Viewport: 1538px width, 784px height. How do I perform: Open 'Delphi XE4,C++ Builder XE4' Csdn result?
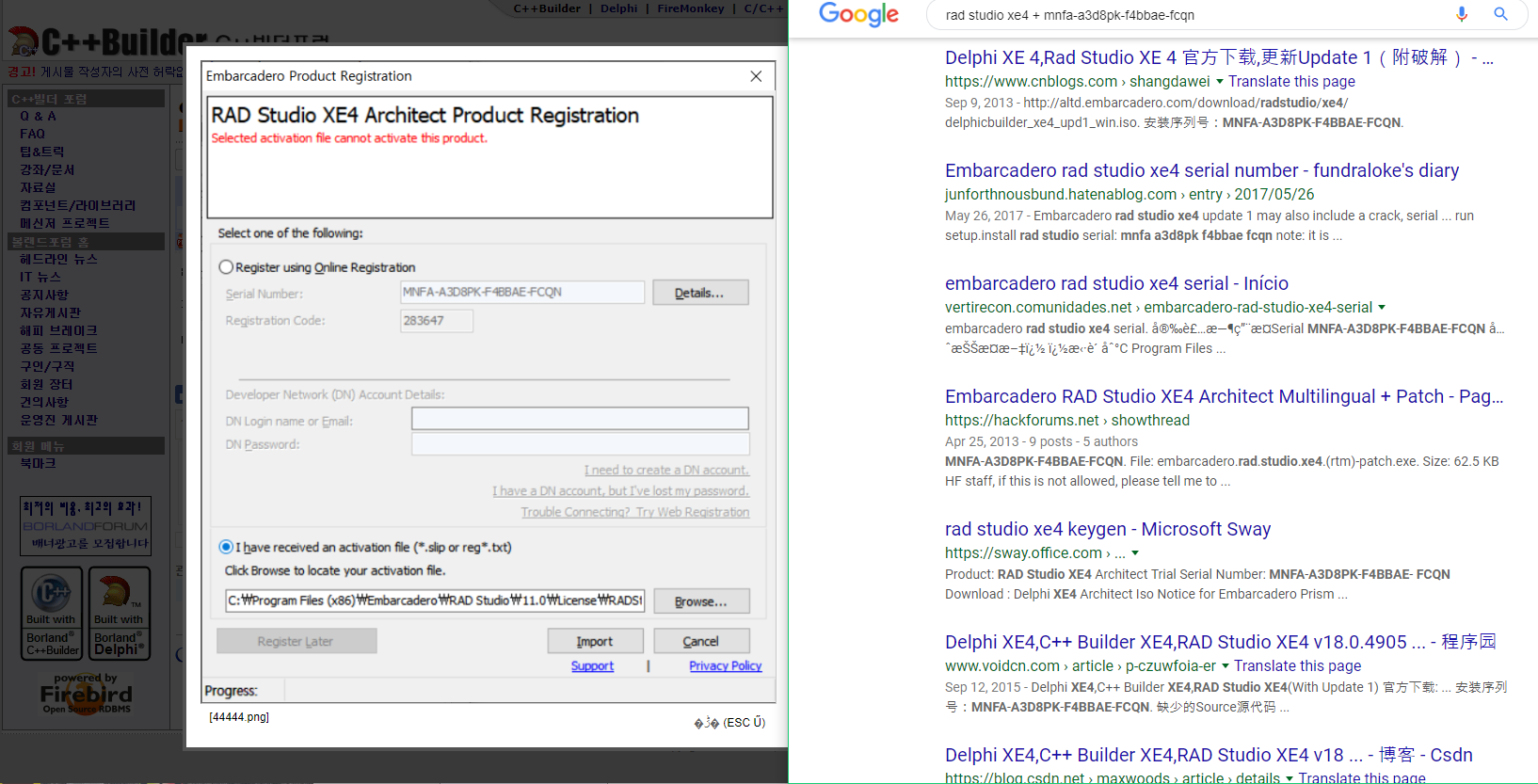(1209, 755)
